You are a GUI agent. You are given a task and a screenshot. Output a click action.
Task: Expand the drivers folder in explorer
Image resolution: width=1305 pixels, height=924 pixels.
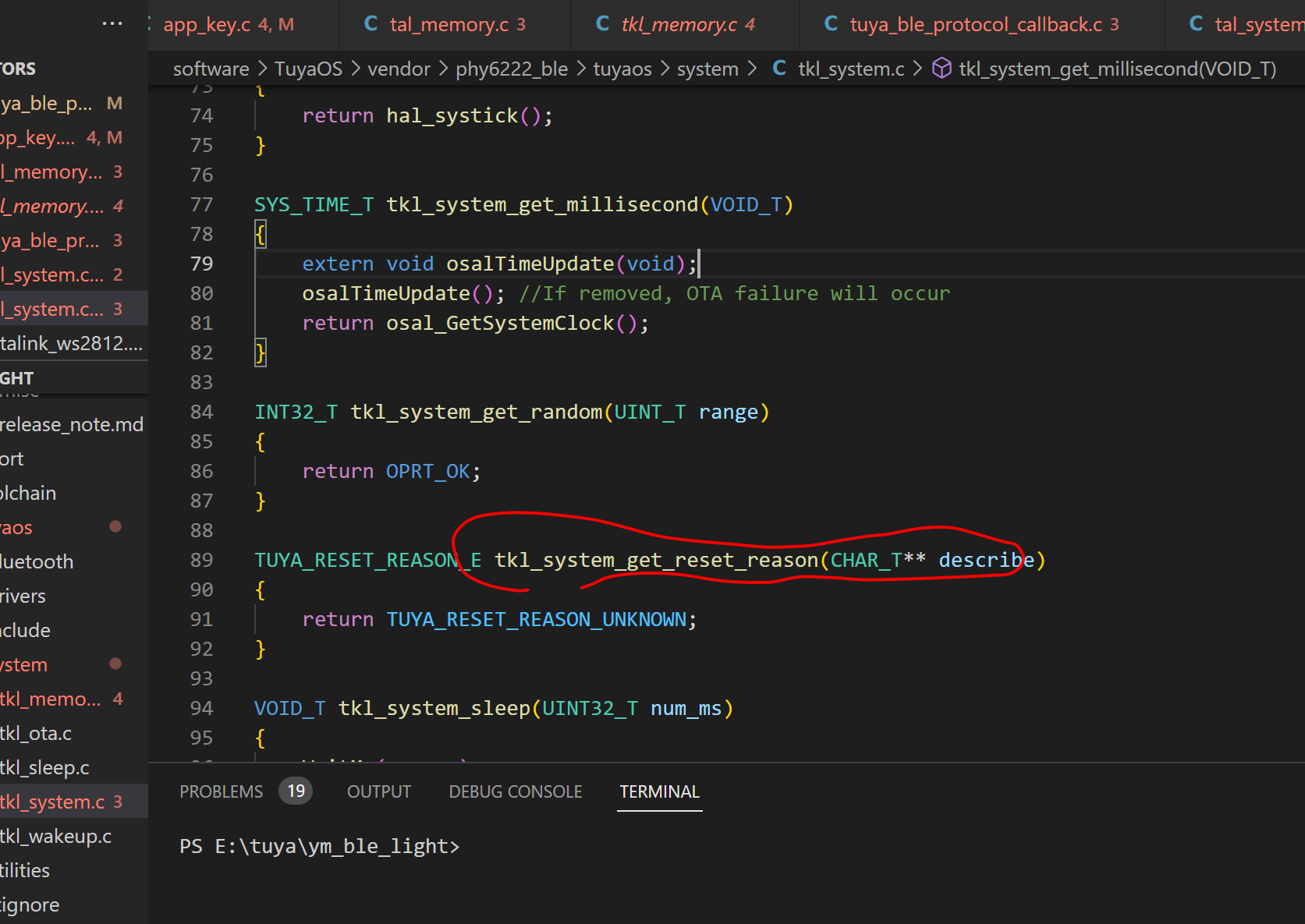tap(23, 597)
